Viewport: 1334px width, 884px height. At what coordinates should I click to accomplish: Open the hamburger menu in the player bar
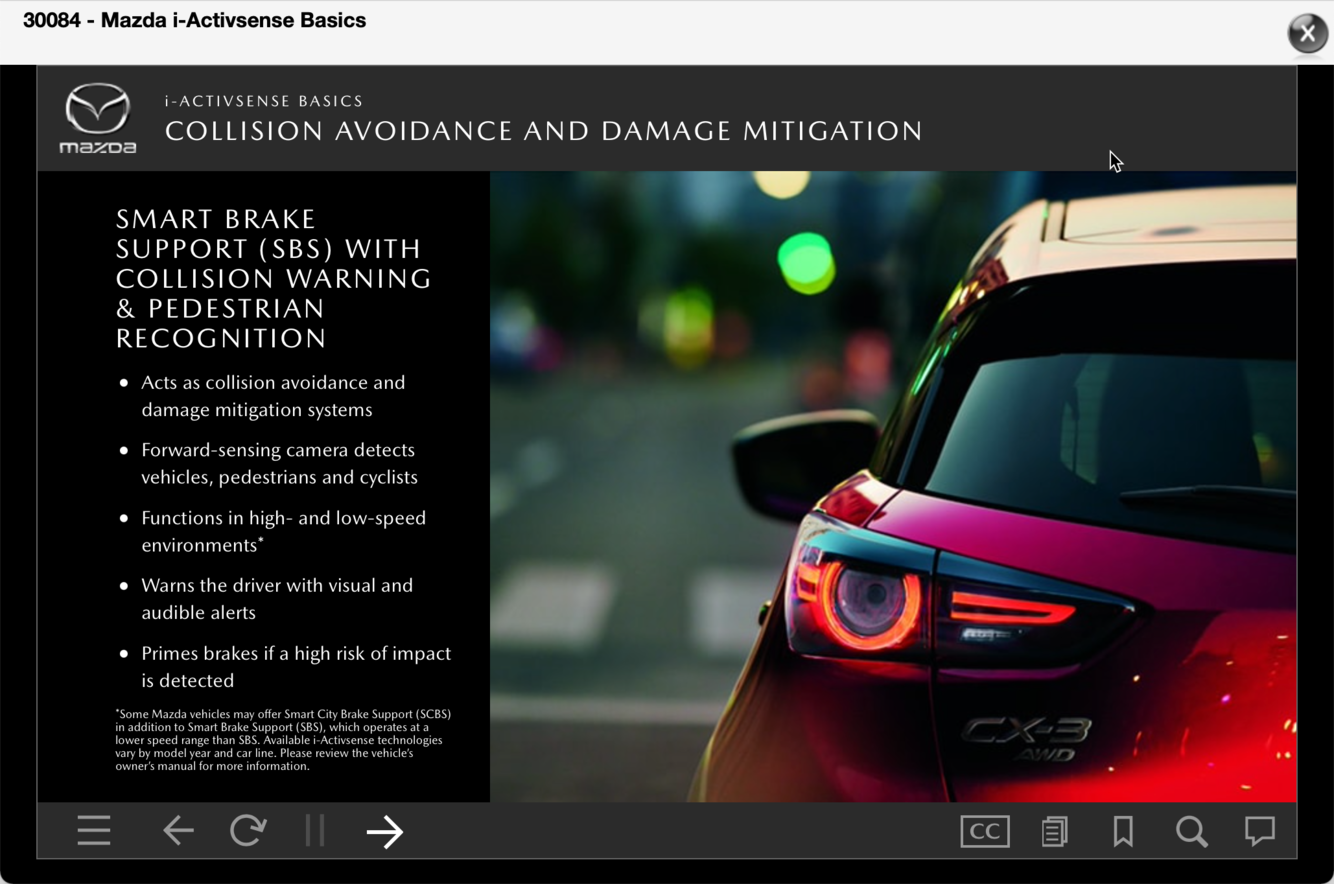pos(94,831)
